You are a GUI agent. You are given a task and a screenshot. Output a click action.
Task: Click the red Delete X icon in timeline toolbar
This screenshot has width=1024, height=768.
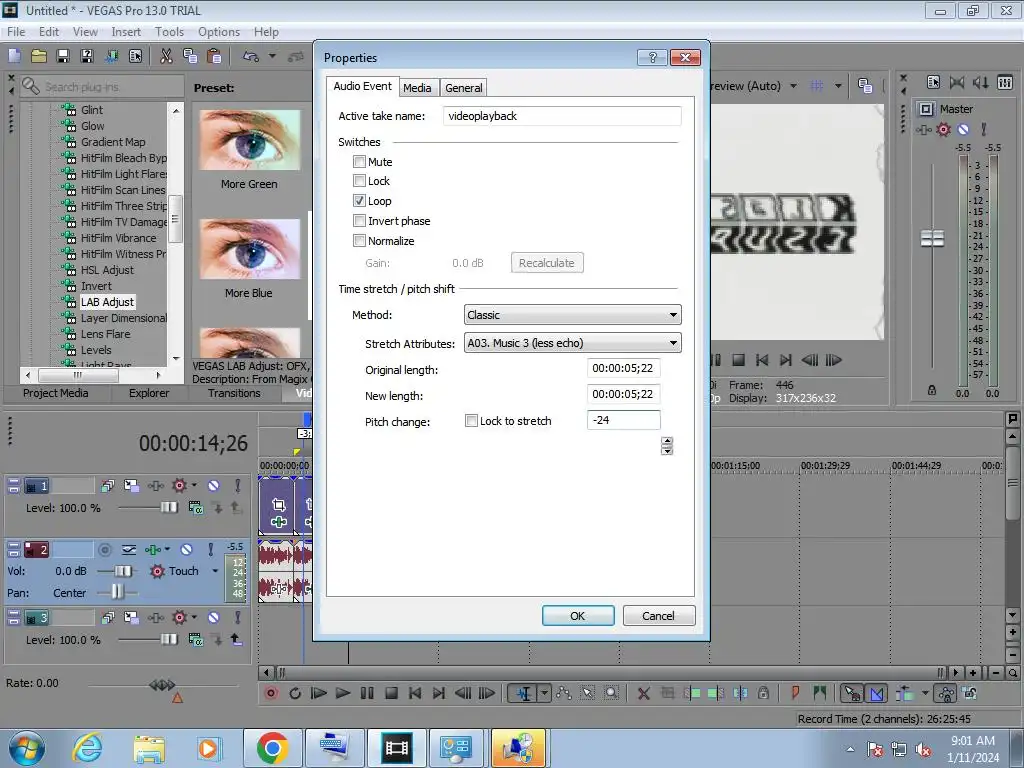644,693
